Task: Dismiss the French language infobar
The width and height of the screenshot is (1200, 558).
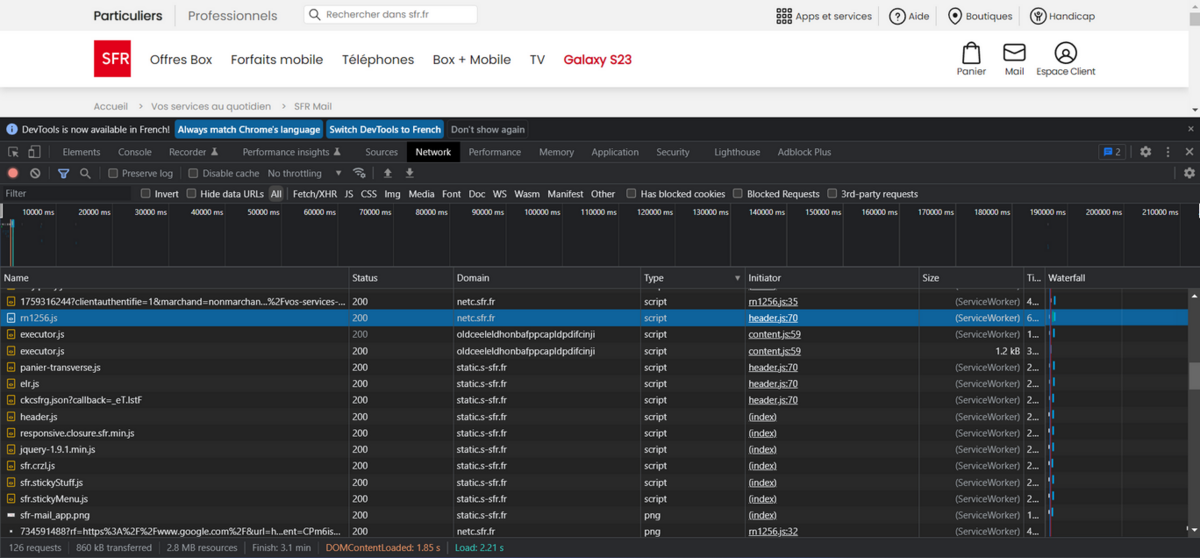Action: click(x=1191, y=129)
